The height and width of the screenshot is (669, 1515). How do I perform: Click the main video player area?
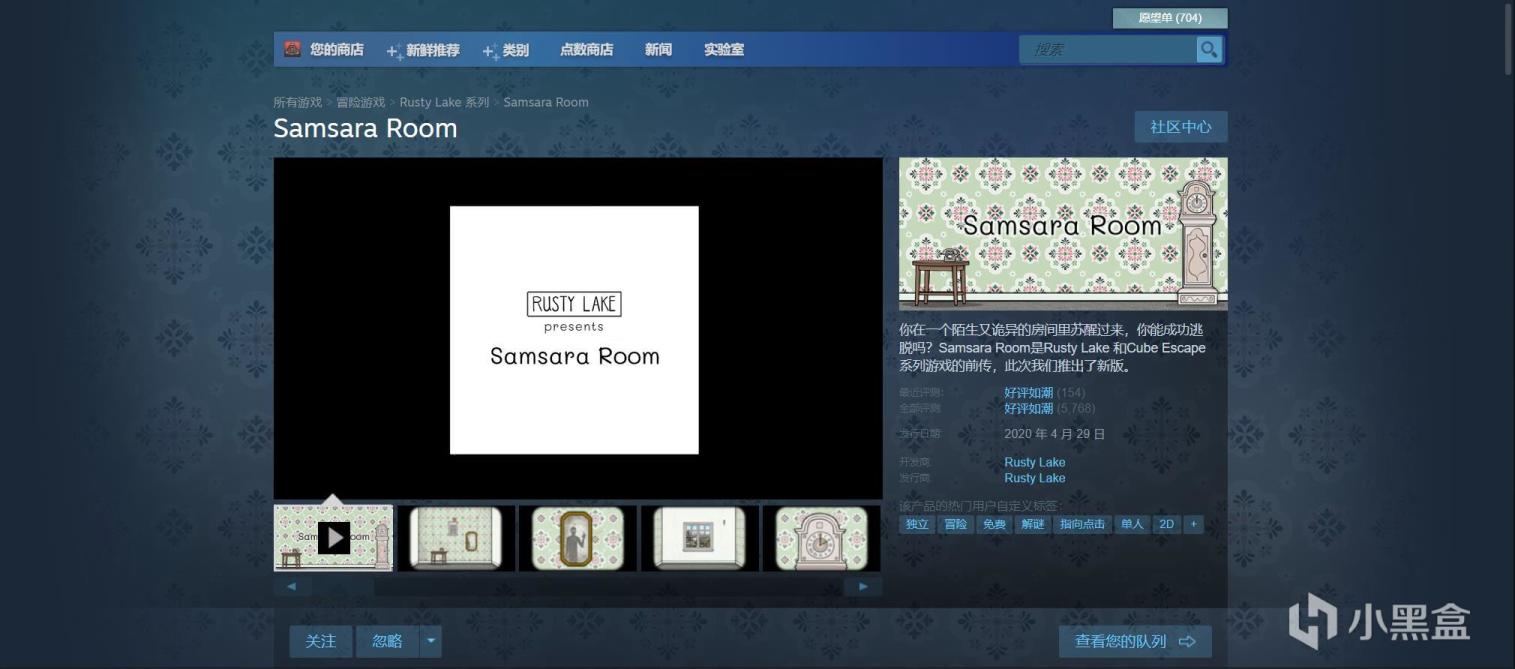pyautogui.click(x=578, y=329)
